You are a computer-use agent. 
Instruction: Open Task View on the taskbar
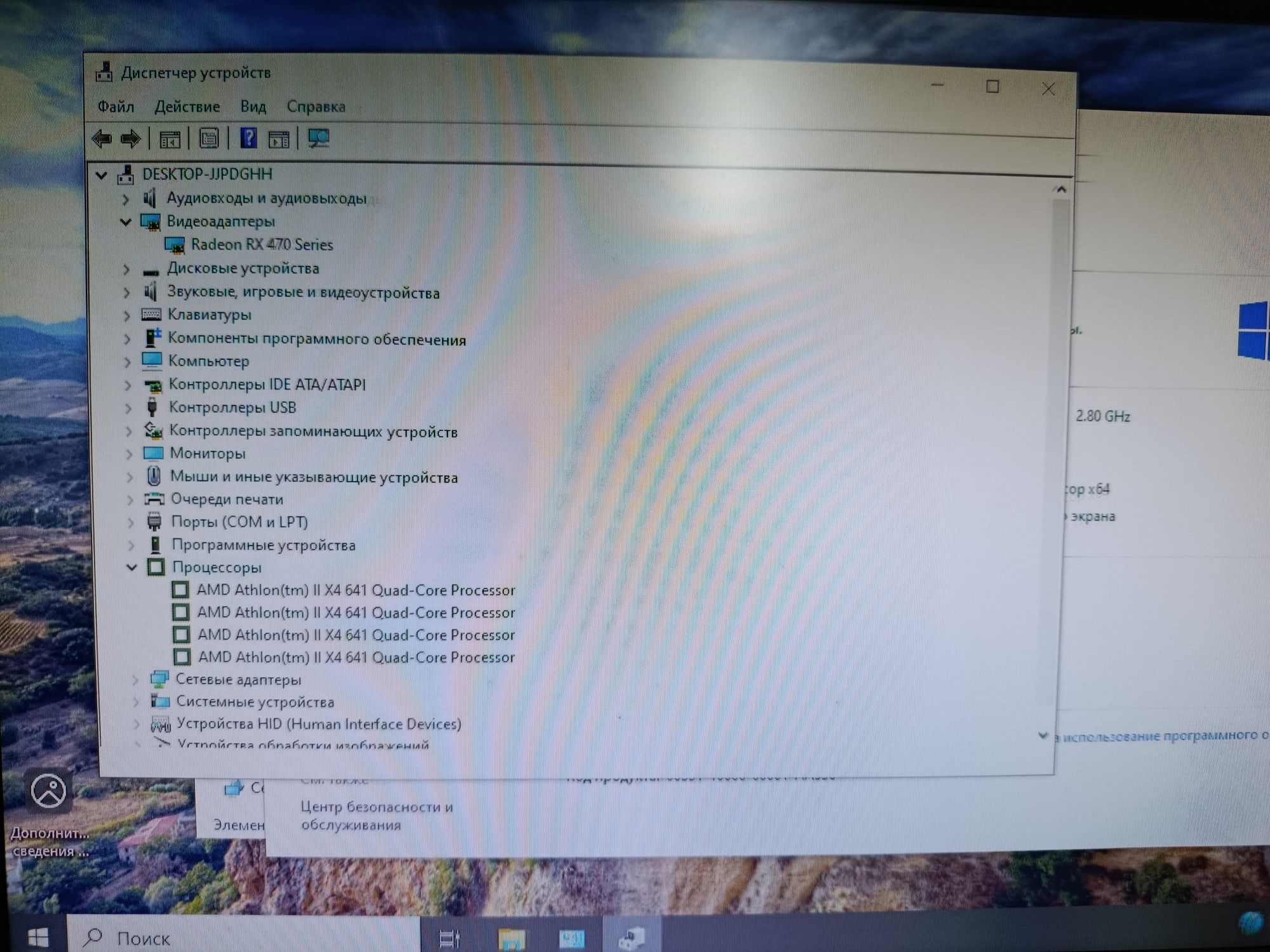coord(450,938)
